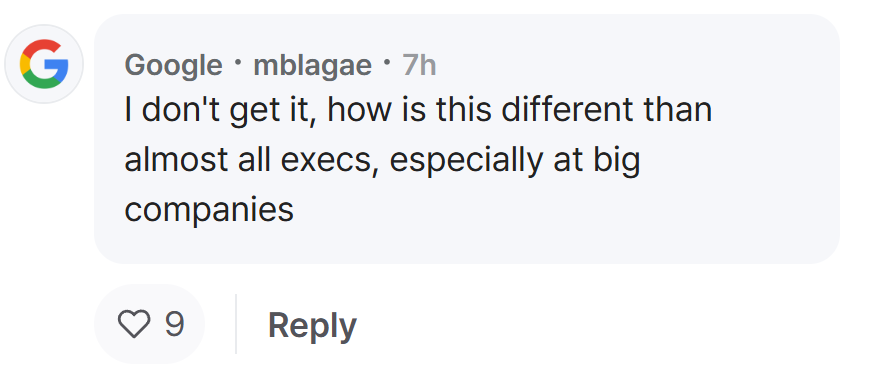Click the word "especially" in the comment
870x370 pixels.
465,161
